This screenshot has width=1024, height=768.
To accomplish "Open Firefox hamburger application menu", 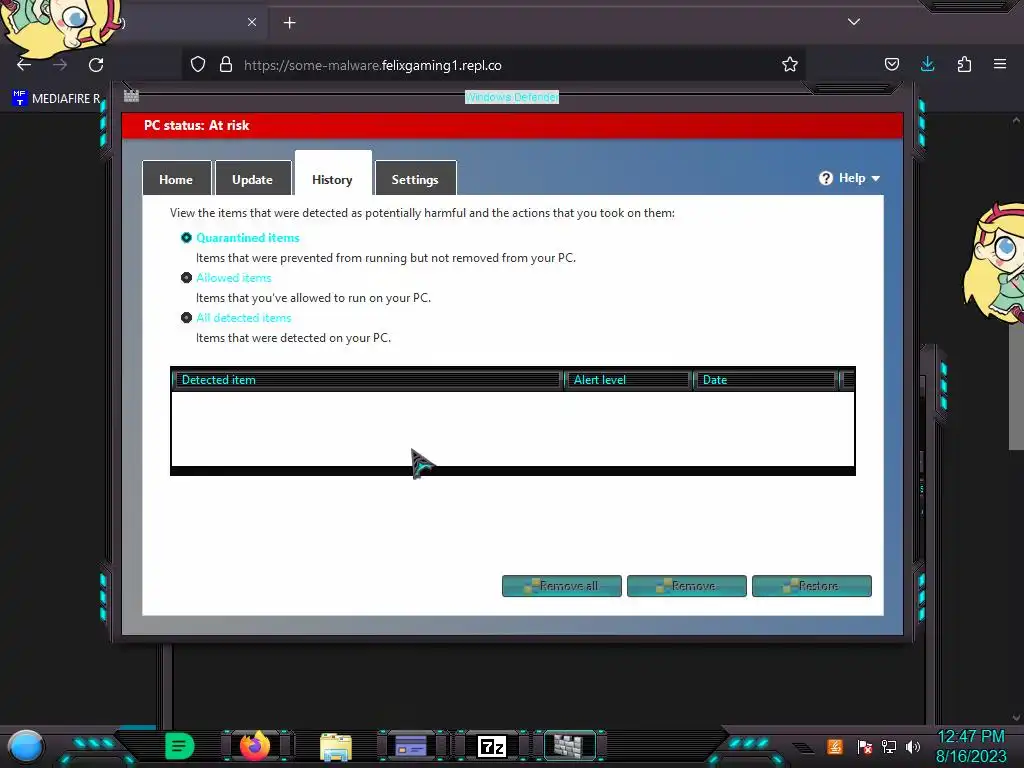I will 1000,64.
